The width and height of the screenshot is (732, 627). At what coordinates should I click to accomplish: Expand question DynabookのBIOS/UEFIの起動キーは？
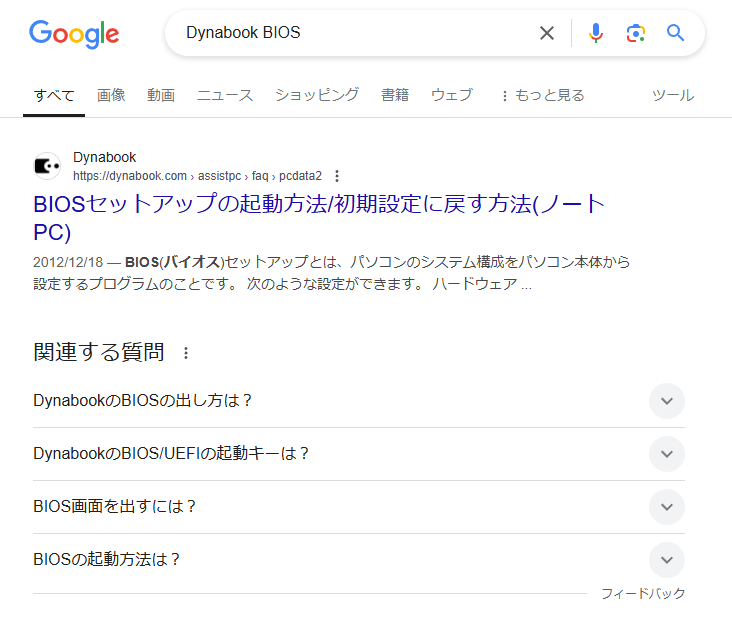(x=667, y=454)
